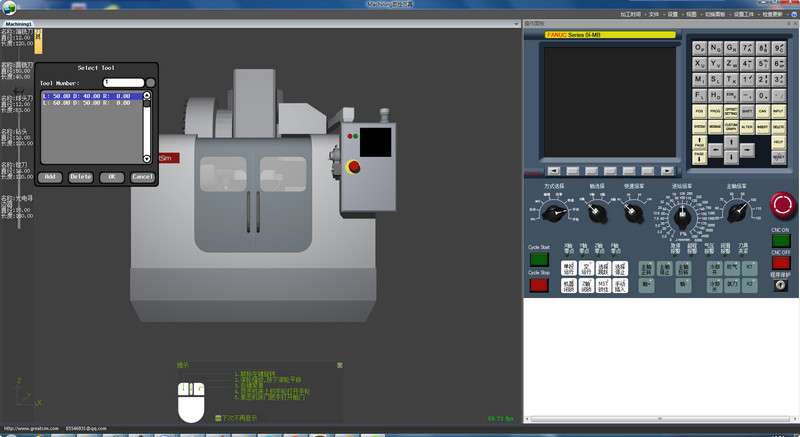Open the 文件 menu in the top bar

(654, 15)
